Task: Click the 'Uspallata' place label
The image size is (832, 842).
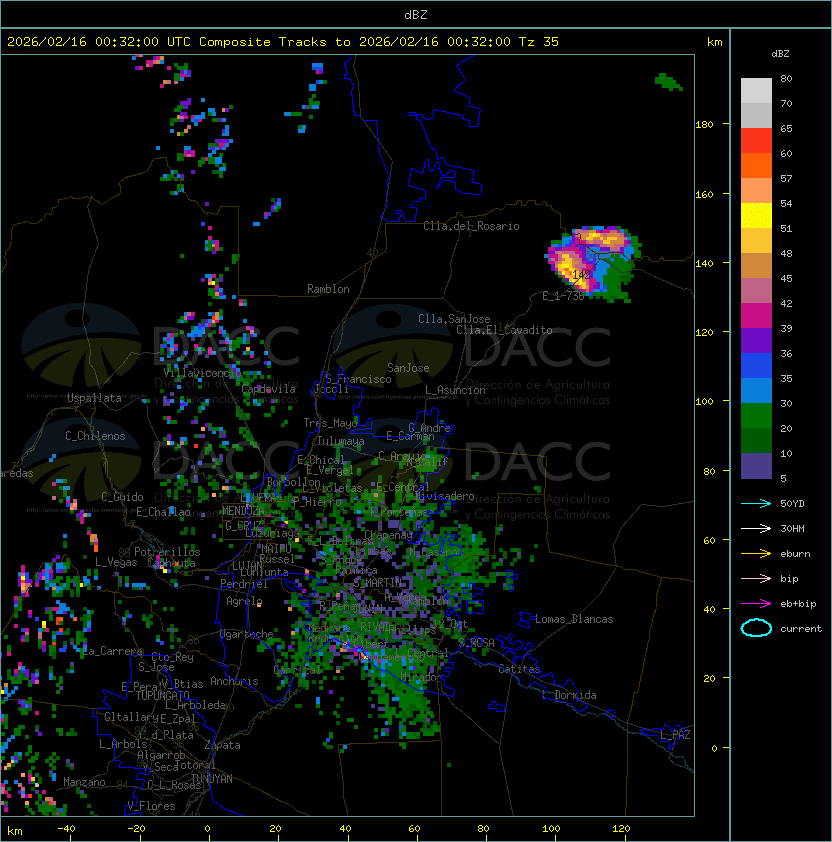Action: (x=94, y=398)
